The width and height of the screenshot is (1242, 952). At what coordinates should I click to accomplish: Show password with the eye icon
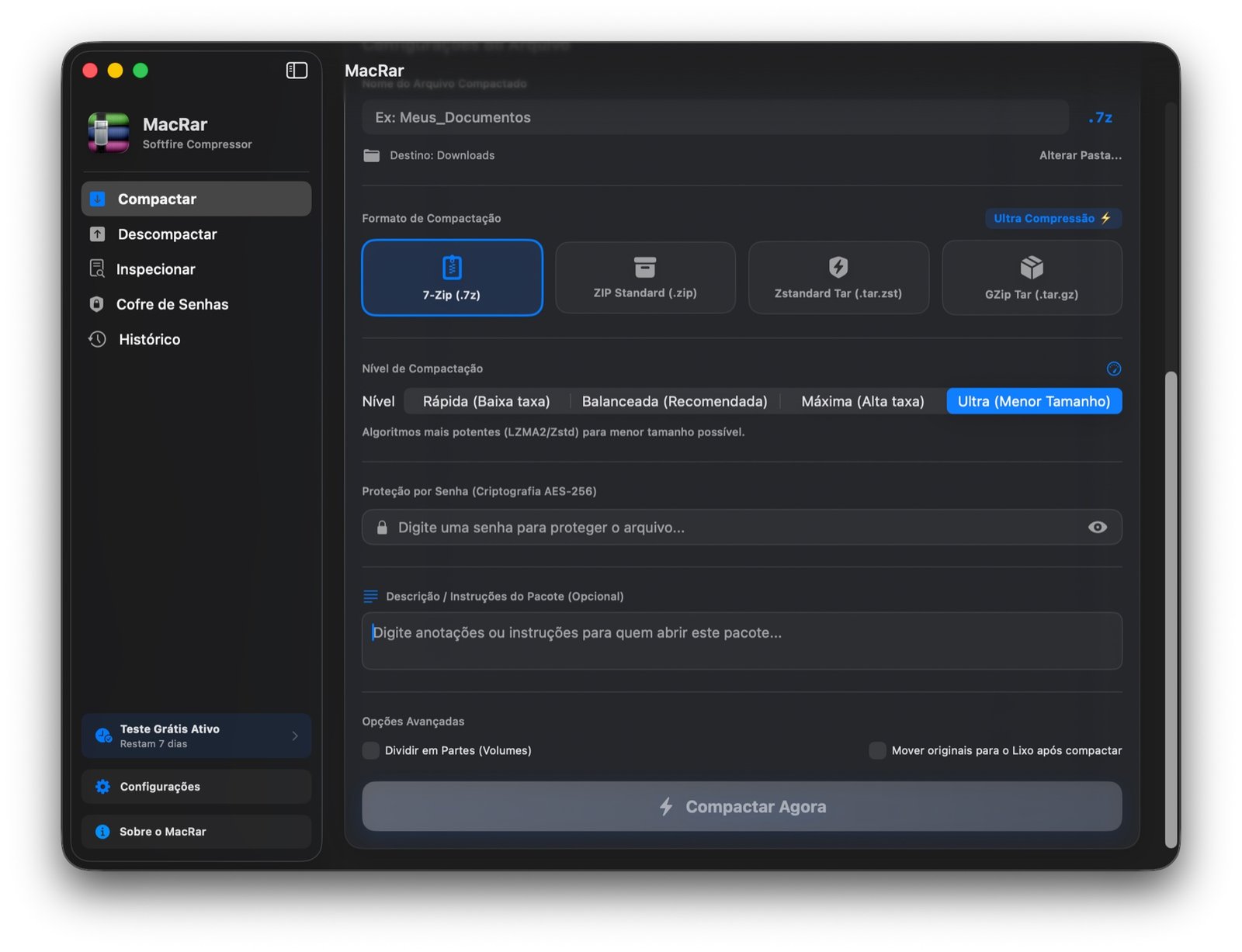point(1098,527)
